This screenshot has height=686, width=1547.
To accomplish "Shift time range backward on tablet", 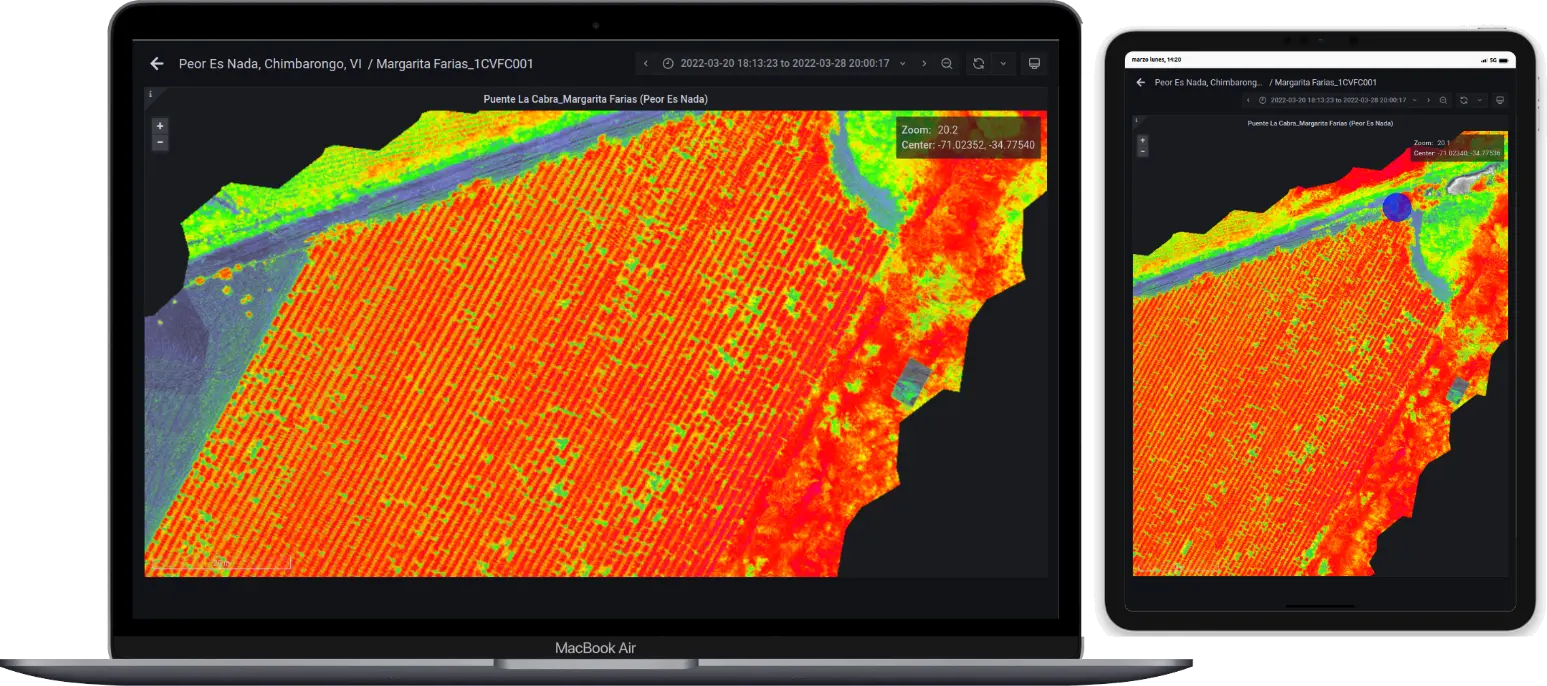I will pos(1248,100).
